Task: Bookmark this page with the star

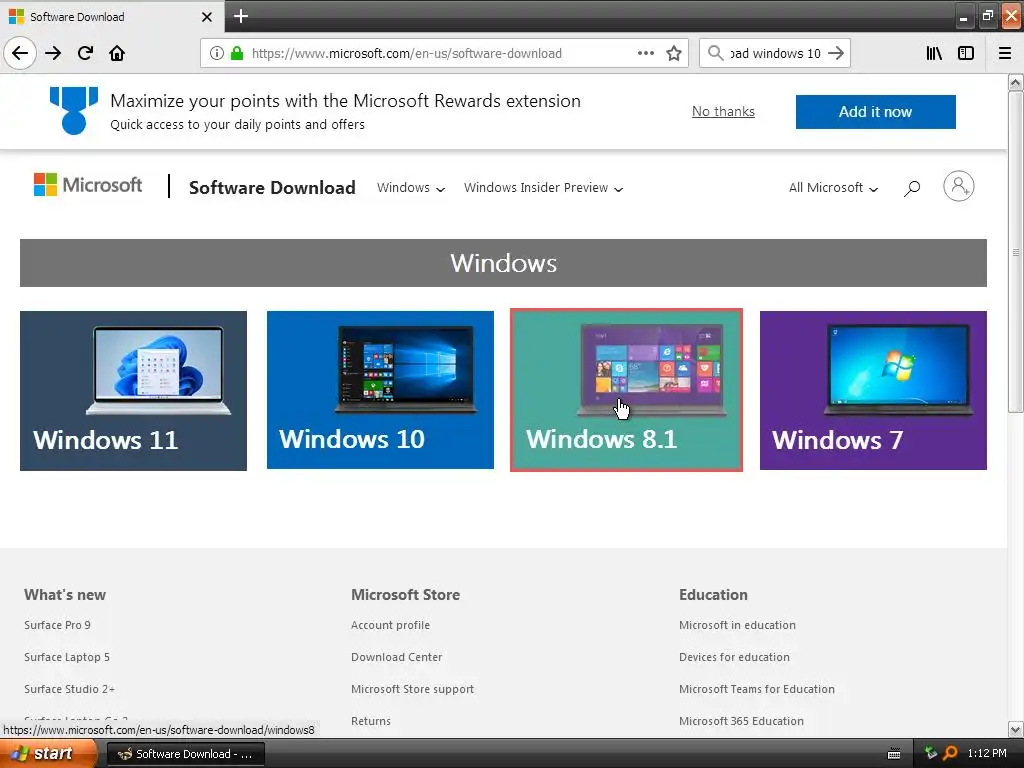Action: tap(674, 53)
